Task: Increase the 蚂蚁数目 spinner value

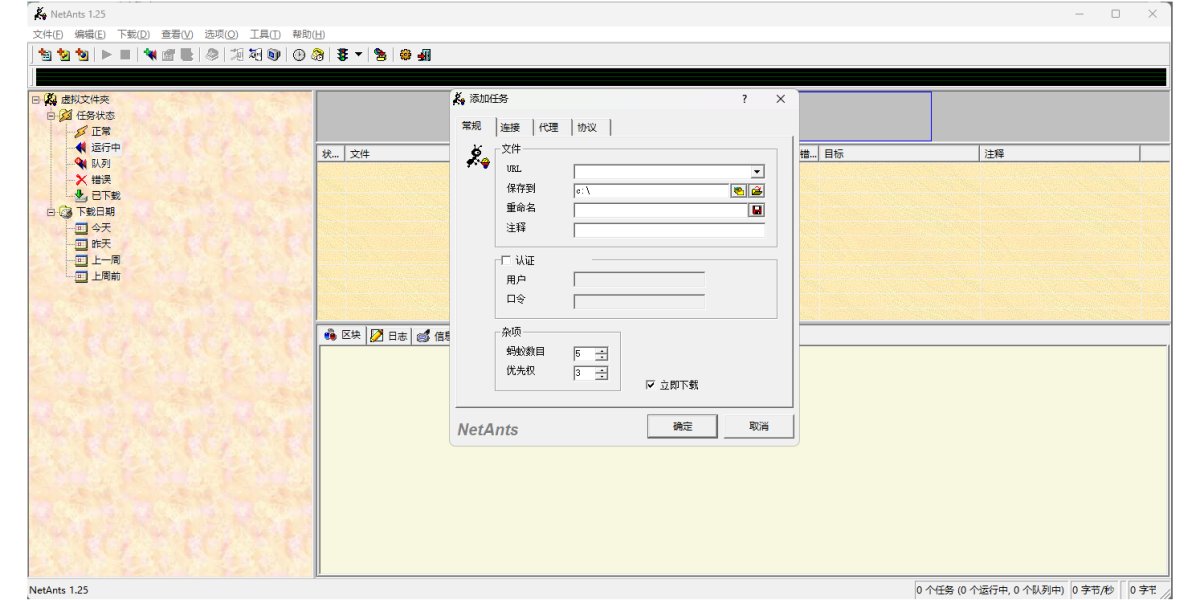Action: [601, 350]
